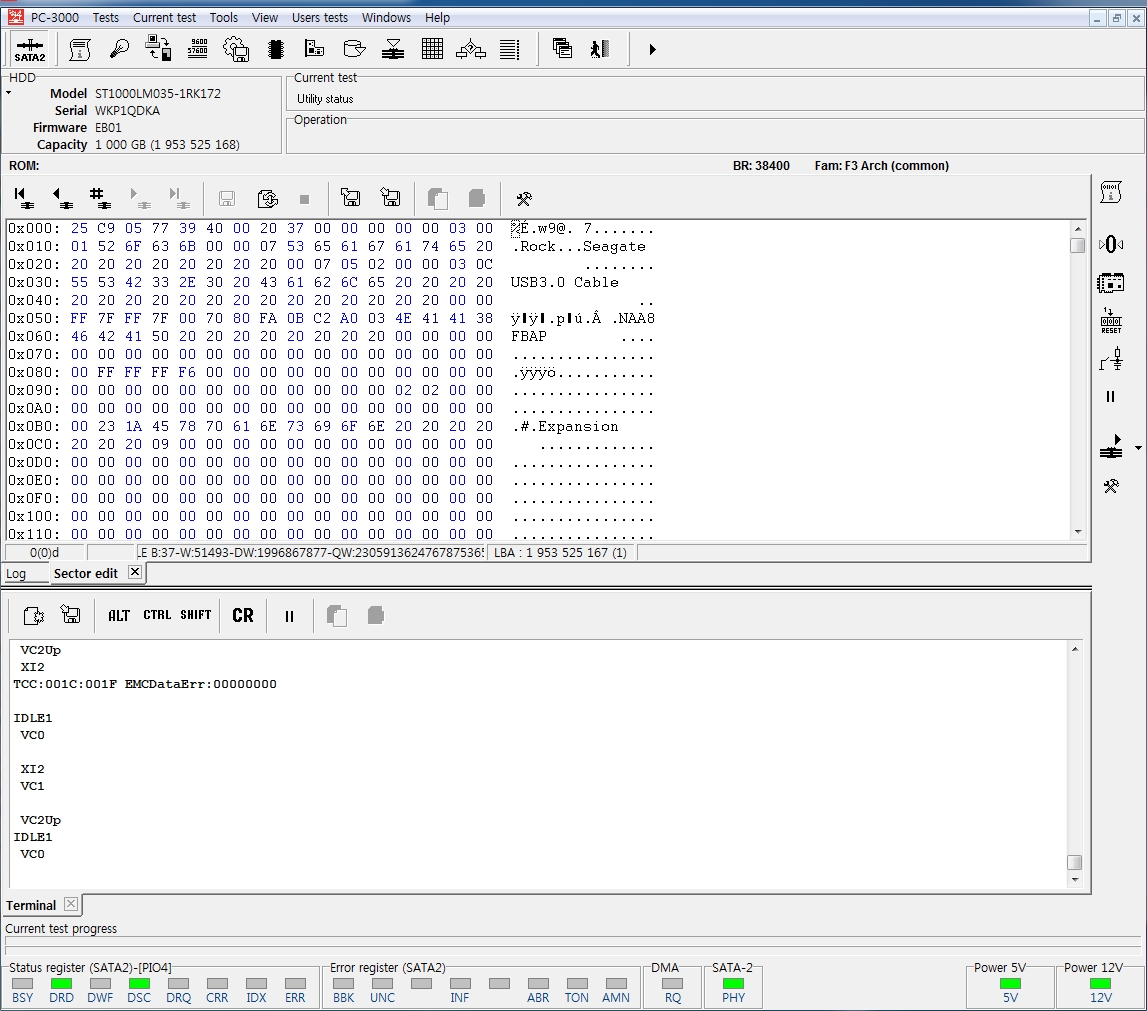This screenshot has width=1147, height=1011.
Task: Toggle the ALT key modifier in terminal
Action: click(x=119, y=616)
